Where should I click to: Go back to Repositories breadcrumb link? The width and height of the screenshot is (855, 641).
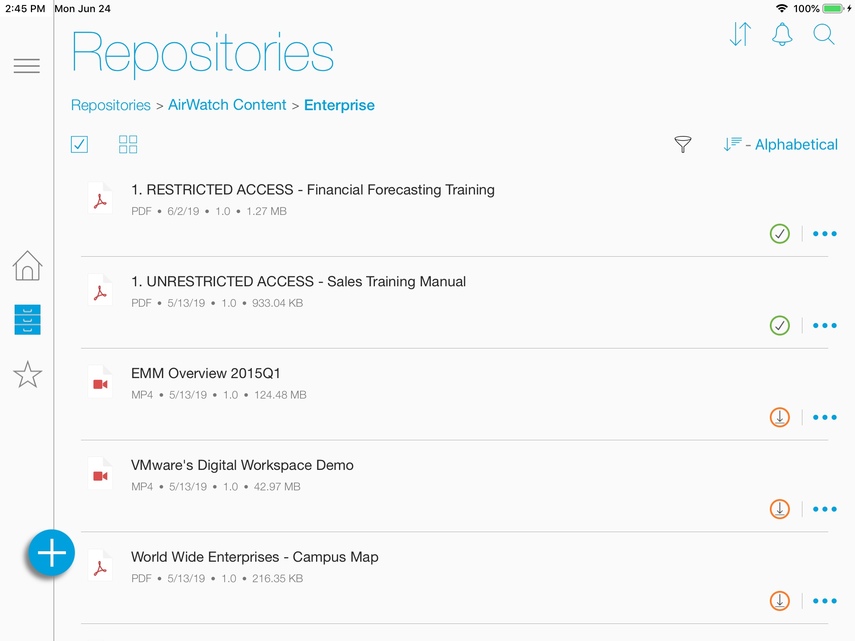point(110,105)
